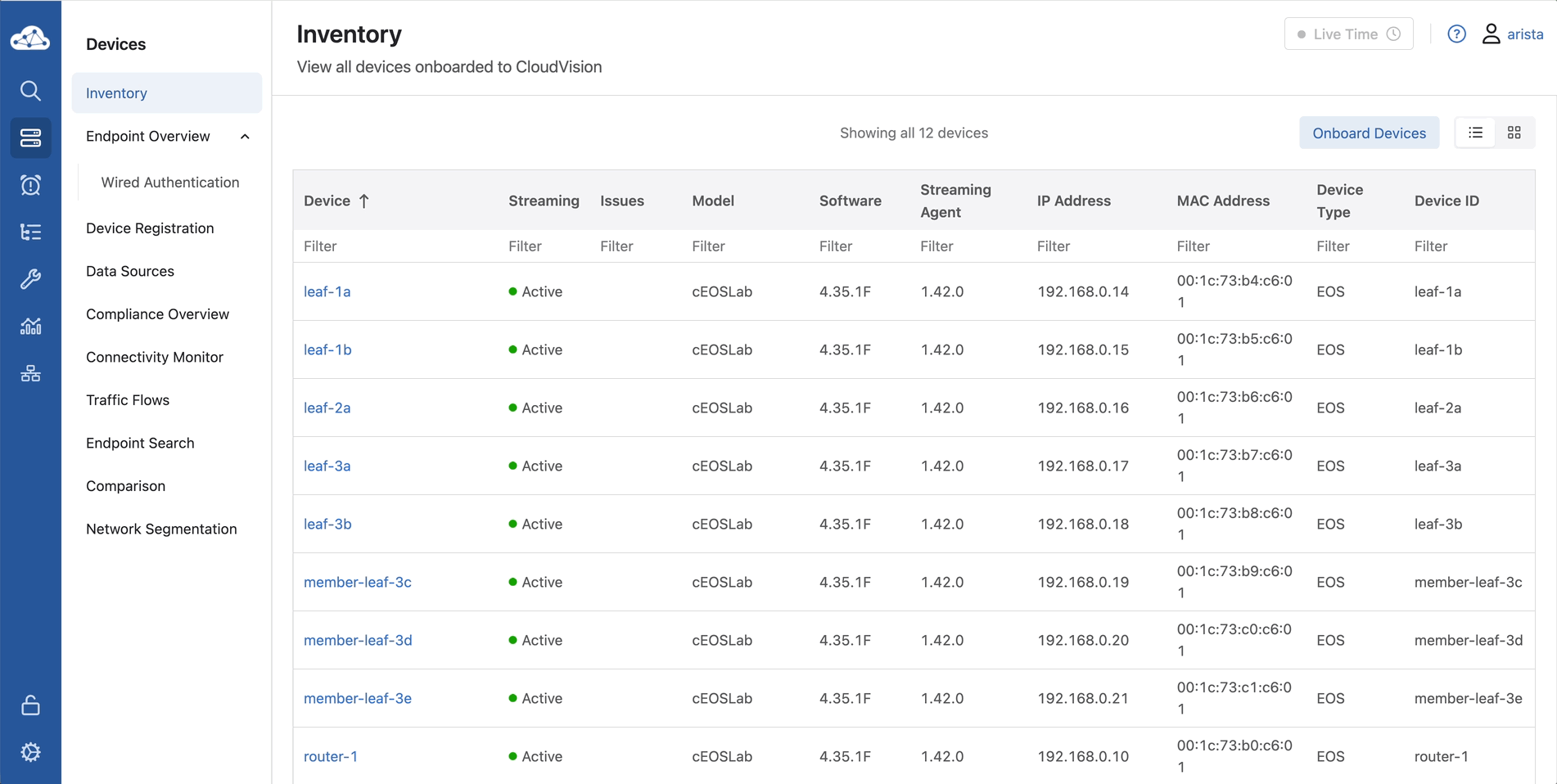
Task: Click "Showing all 12 devices" text
Action: pyautogui.click(x=914, y=133)
